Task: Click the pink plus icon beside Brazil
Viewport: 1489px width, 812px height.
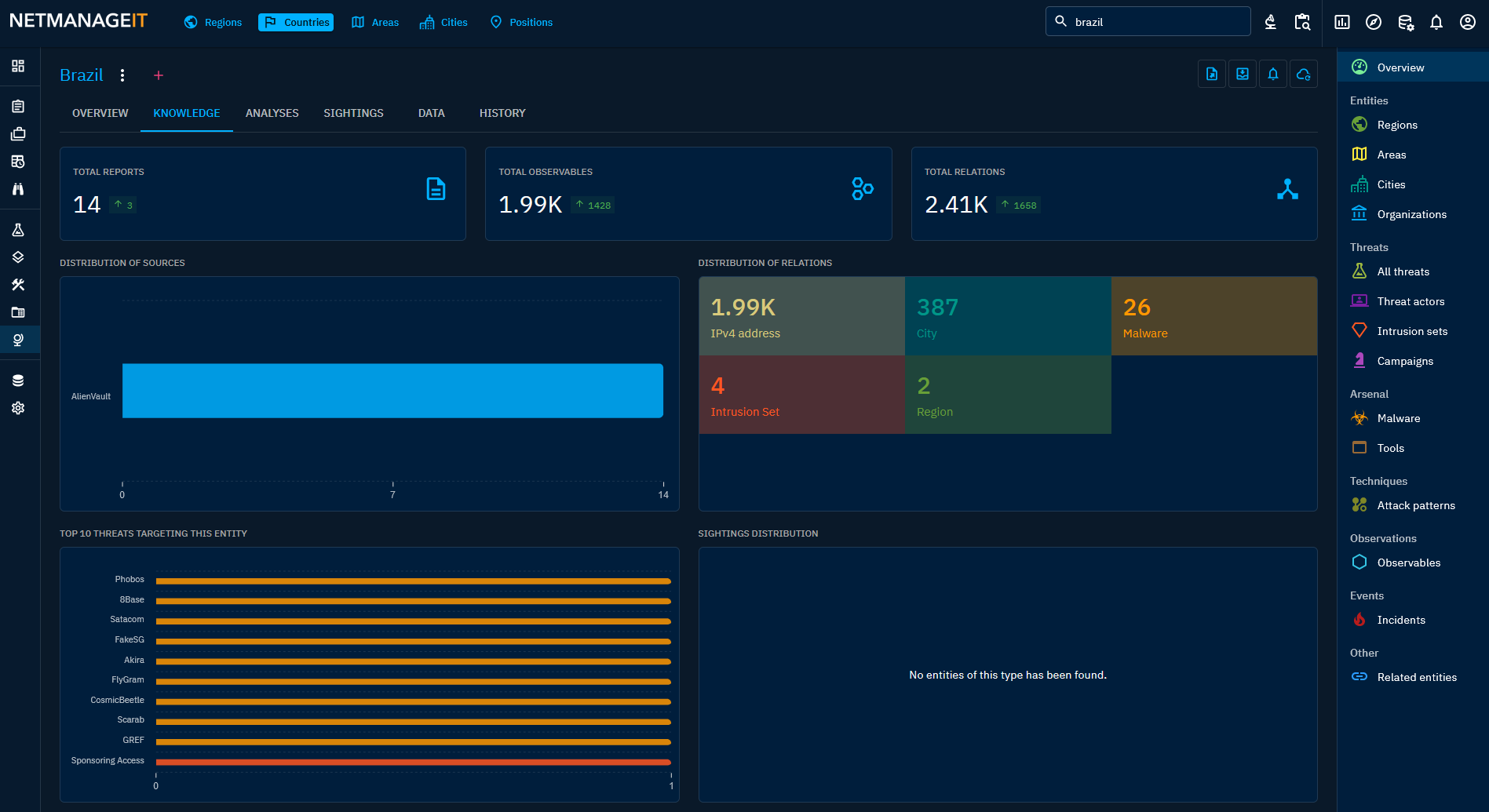Action: click(x=159, y=75)
